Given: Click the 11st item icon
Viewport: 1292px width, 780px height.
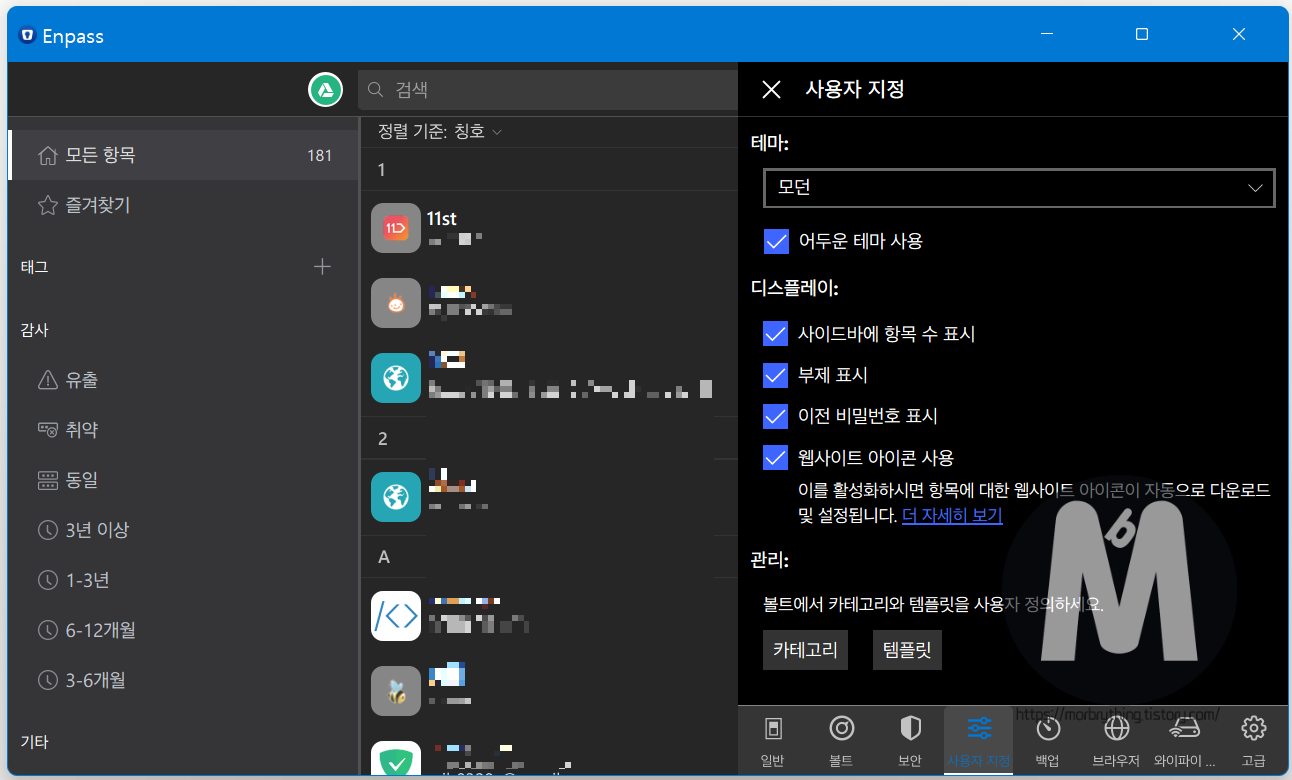Looking at the screenshot, I should pyautogui.click(x=396, y=228).
